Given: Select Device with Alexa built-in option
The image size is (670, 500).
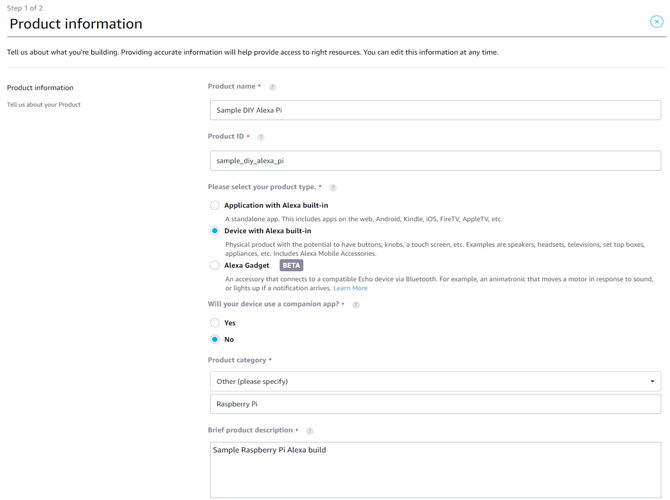Looking at the screenshot, I should click(215, 231).
